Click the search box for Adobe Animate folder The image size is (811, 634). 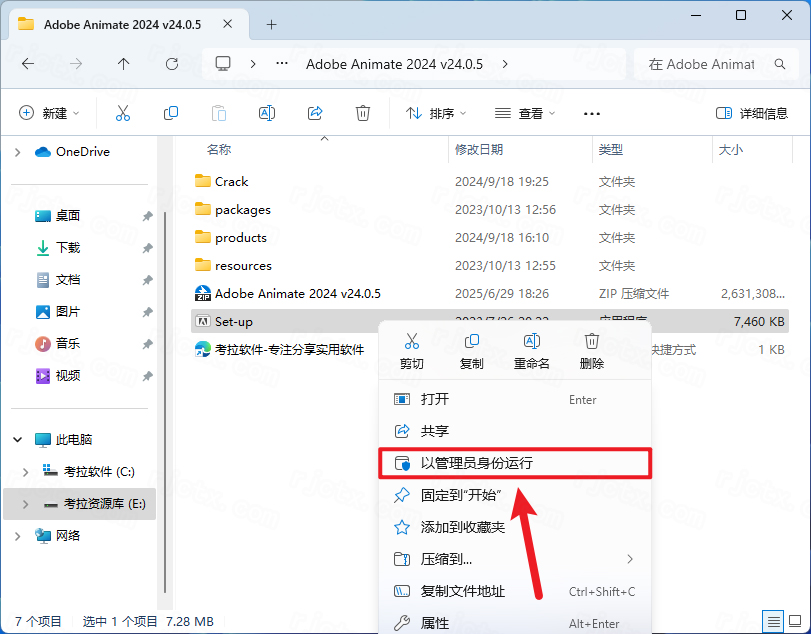[x=713, y=64]
